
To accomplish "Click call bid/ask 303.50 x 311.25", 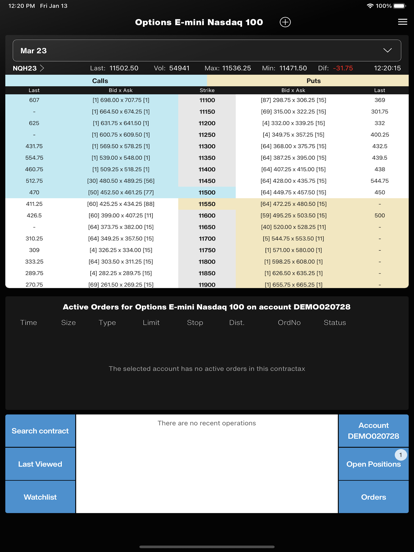I will click(121, 262).
